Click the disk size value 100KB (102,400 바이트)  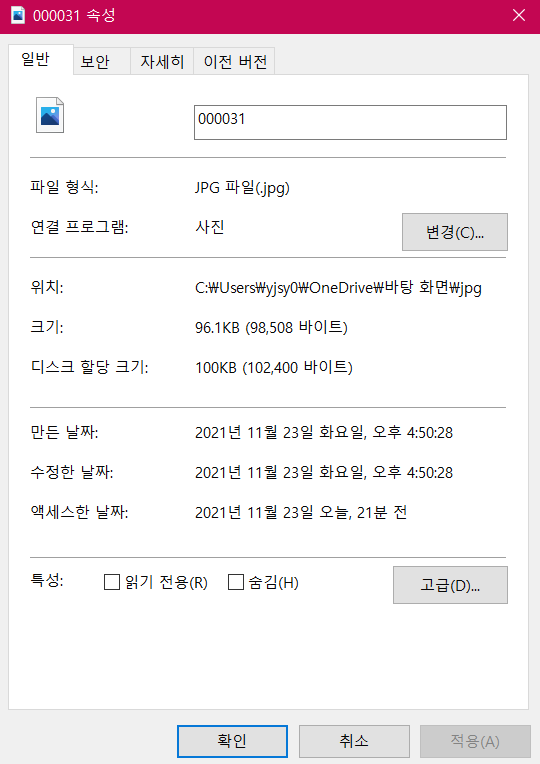274,367
